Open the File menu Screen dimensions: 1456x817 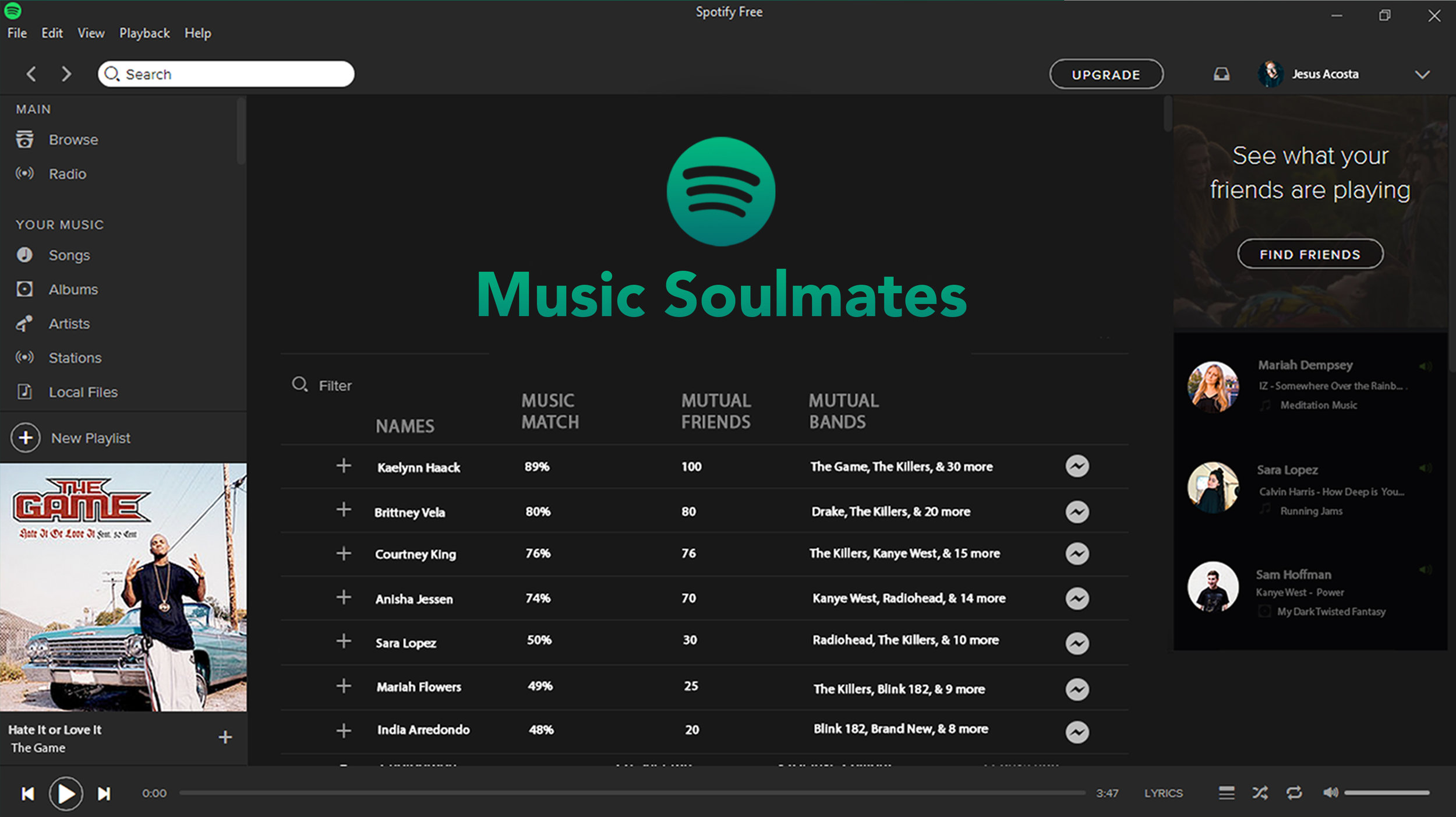[17, 33]
